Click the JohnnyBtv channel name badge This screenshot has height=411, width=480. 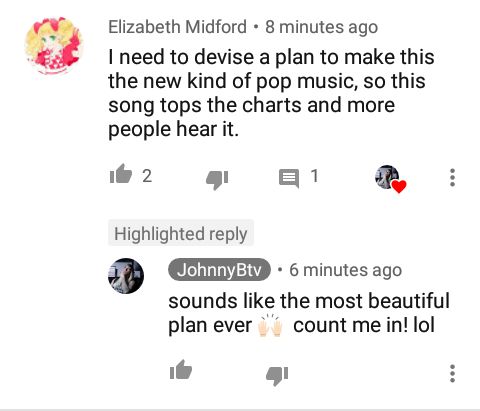(x=219, y=269)
